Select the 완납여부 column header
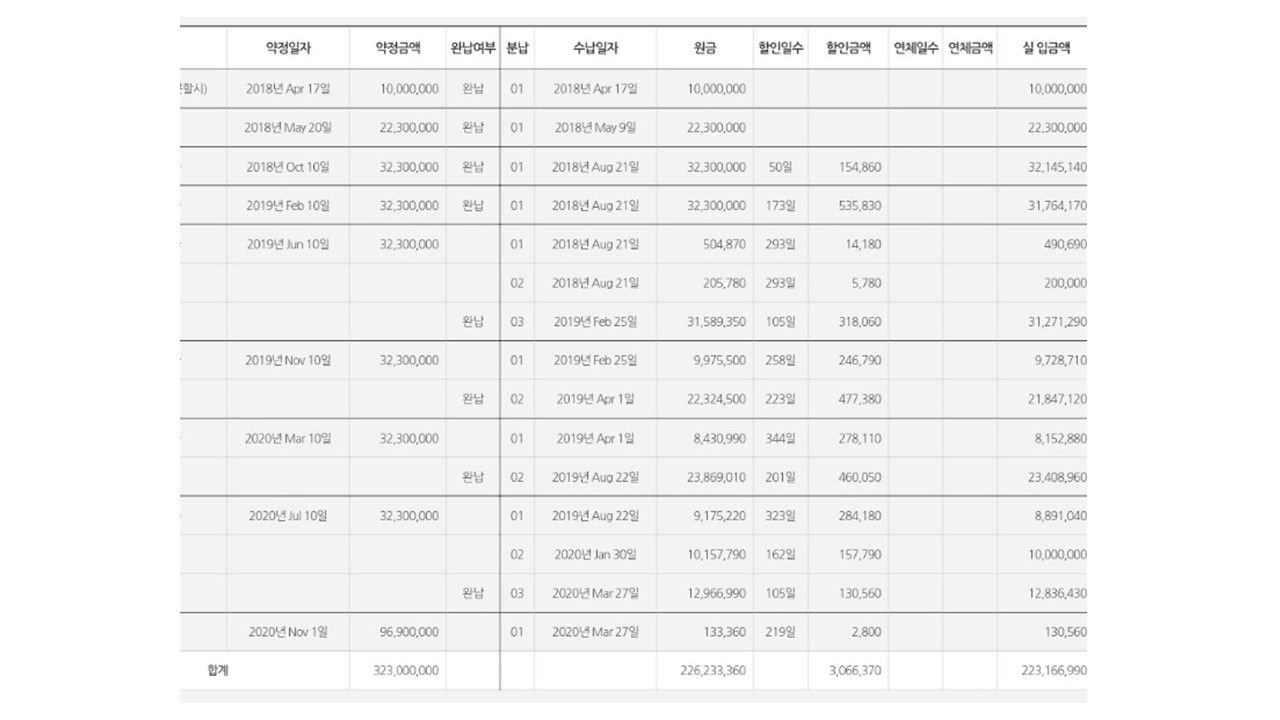The image size is (1280, 720). tap(473, 47)
